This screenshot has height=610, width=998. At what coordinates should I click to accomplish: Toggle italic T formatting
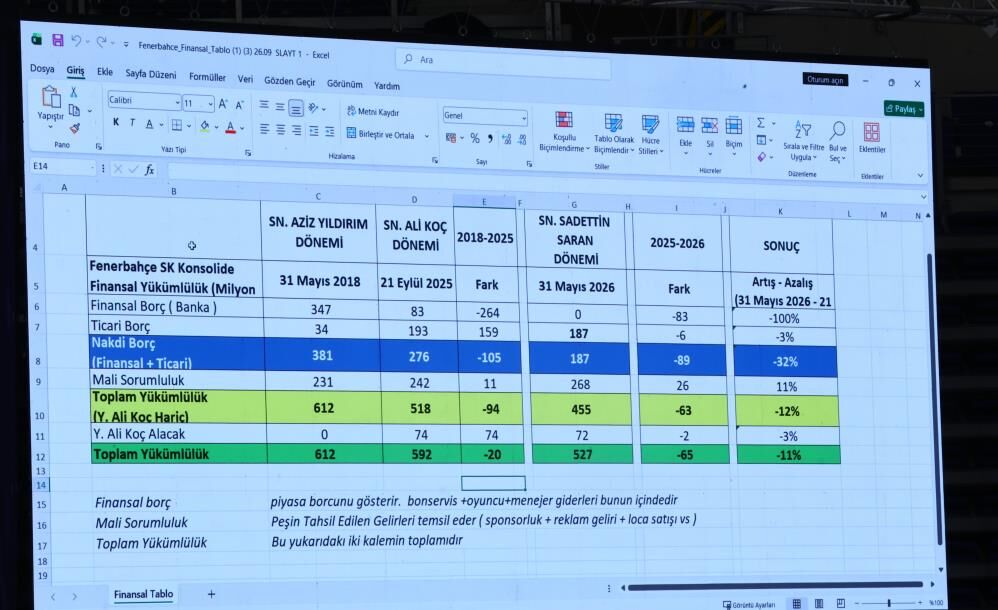132,123
